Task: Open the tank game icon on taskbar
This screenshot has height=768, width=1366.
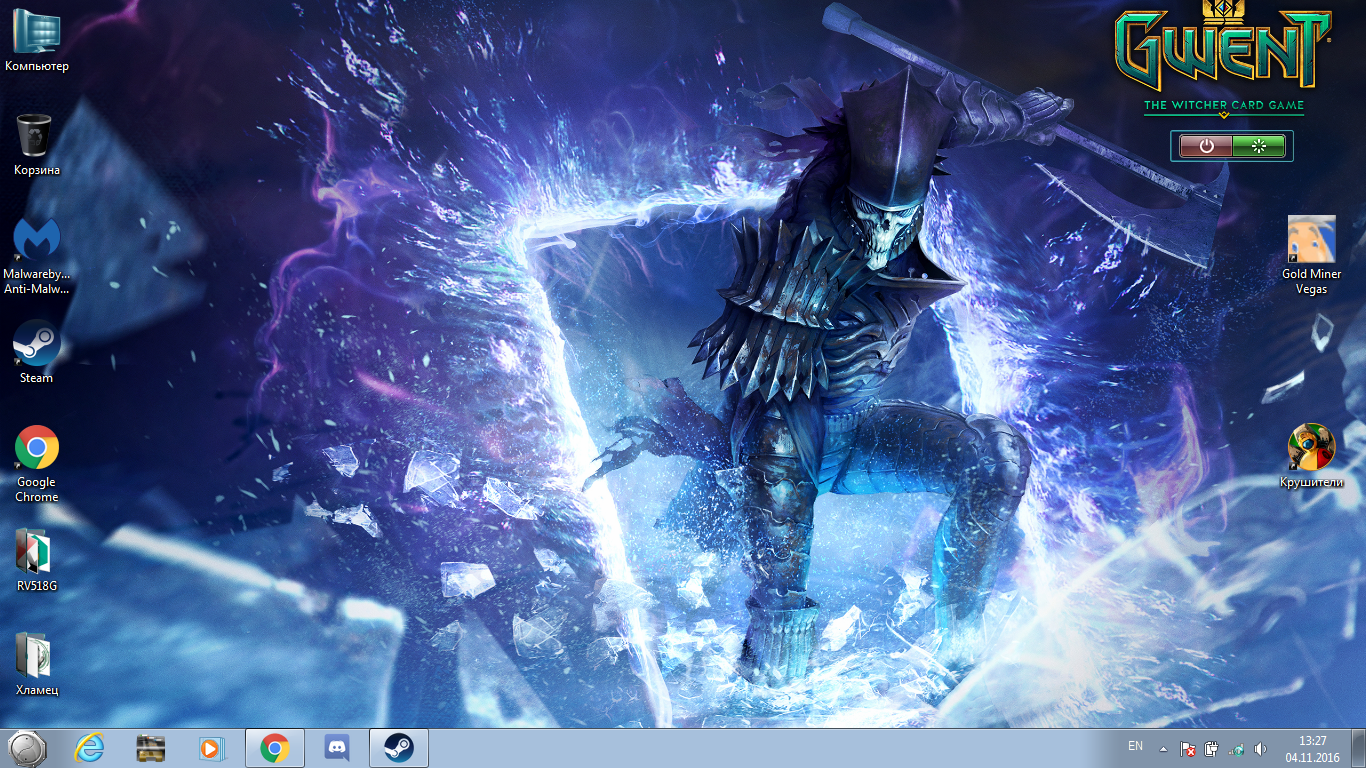Action: tap(151, 748)
